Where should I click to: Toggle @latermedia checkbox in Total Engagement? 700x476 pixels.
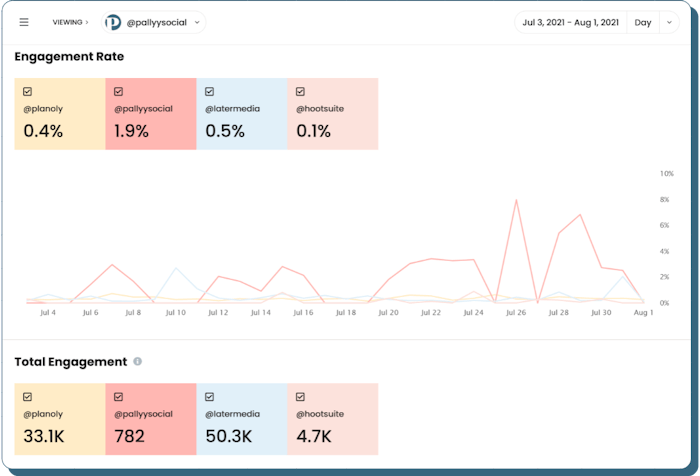tap(209, 397)
